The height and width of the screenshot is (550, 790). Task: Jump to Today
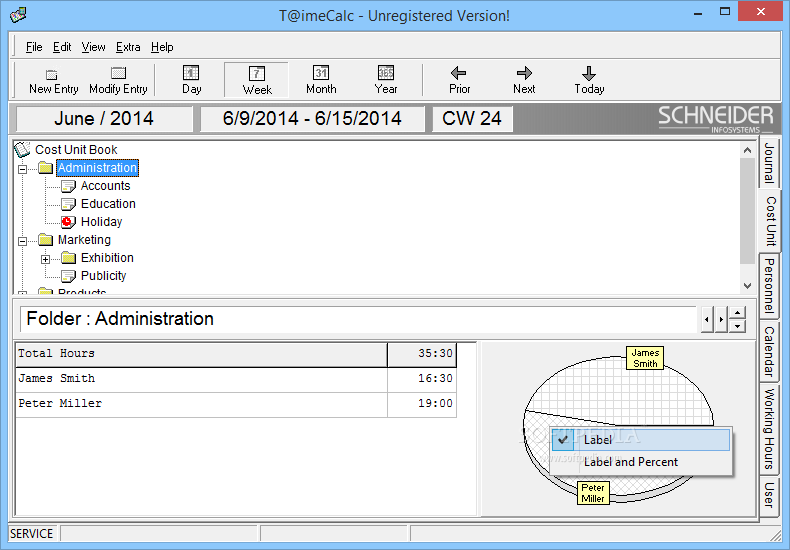[589, 80]
